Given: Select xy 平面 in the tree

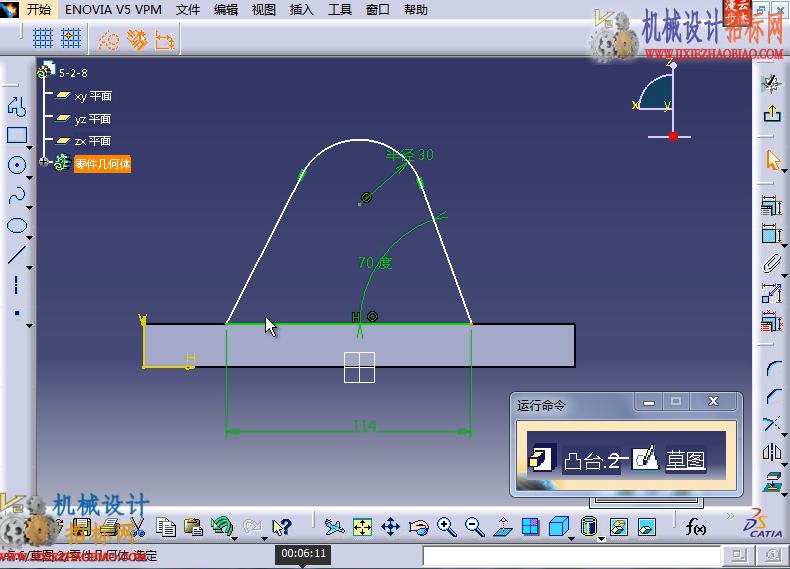Looking at the screenshot, I should pyautogui.click(x=93, y=96).
